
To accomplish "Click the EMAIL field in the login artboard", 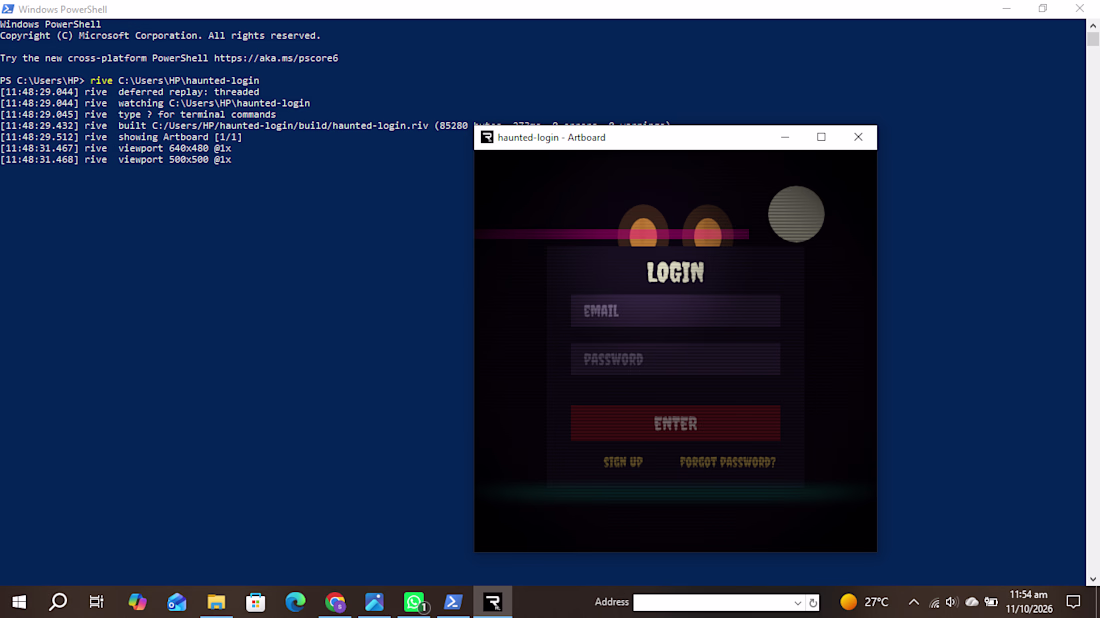I will coord(675,311).
